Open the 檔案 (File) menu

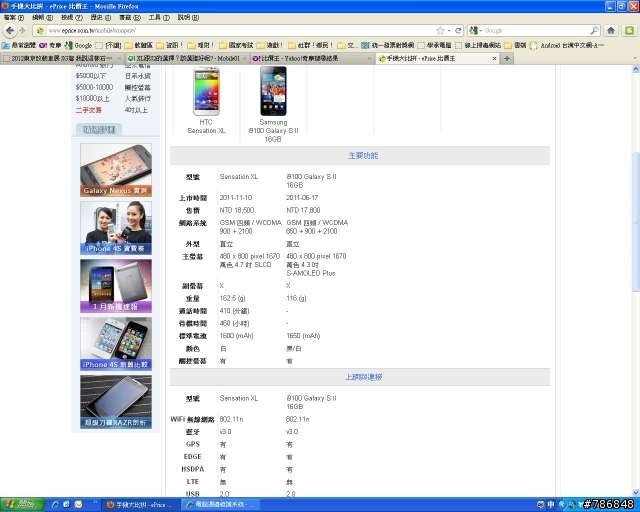tap(14, 17)
